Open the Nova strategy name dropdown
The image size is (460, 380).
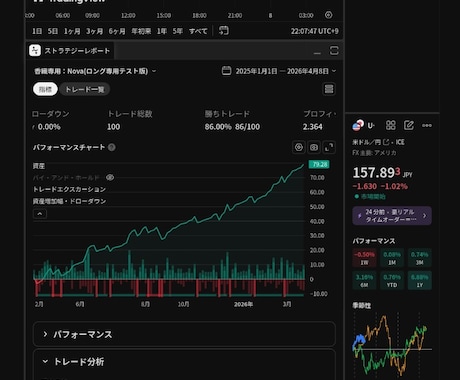click(95, 71)
